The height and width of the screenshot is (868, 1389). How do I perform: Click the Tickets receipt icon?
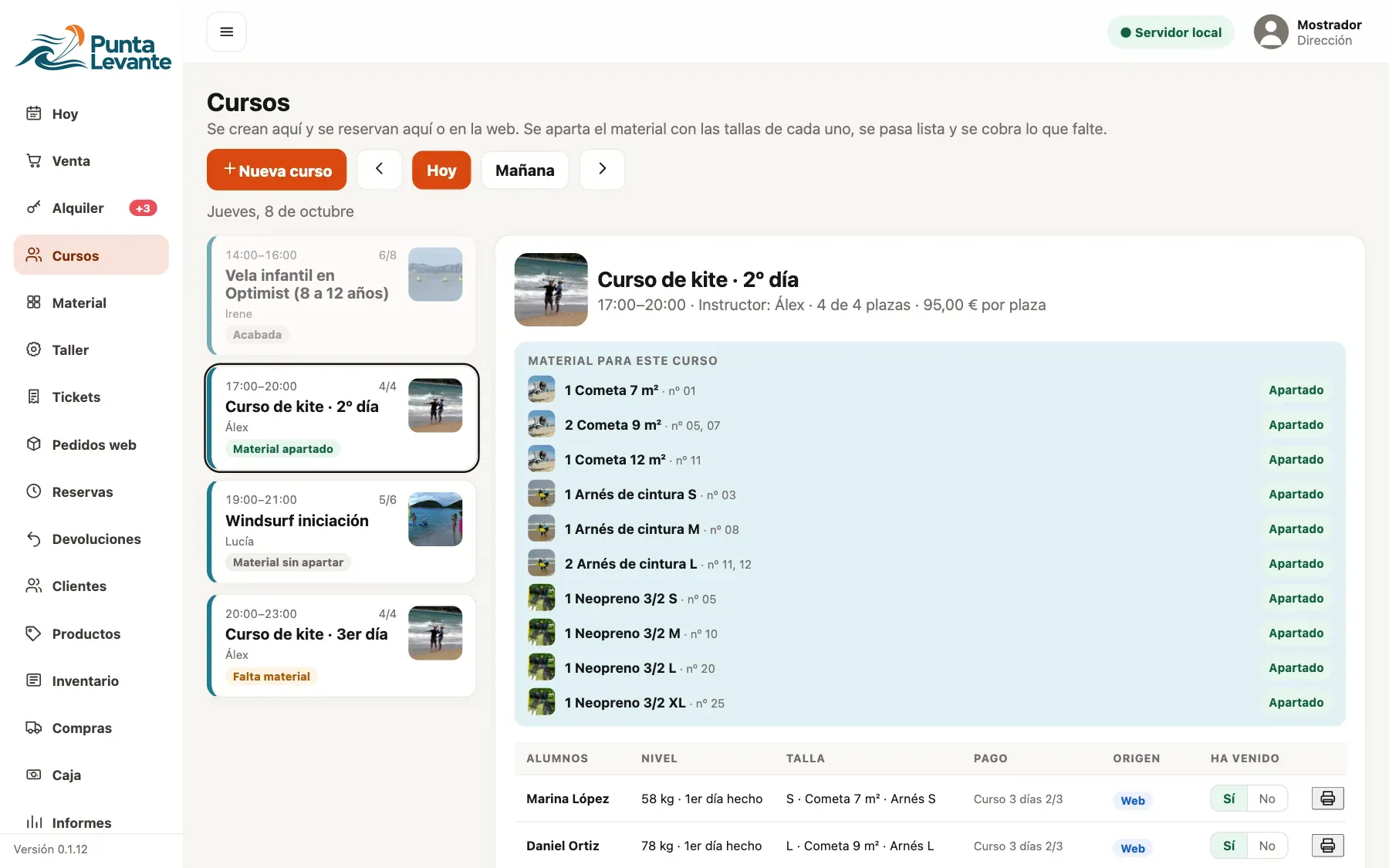(34, 397)
